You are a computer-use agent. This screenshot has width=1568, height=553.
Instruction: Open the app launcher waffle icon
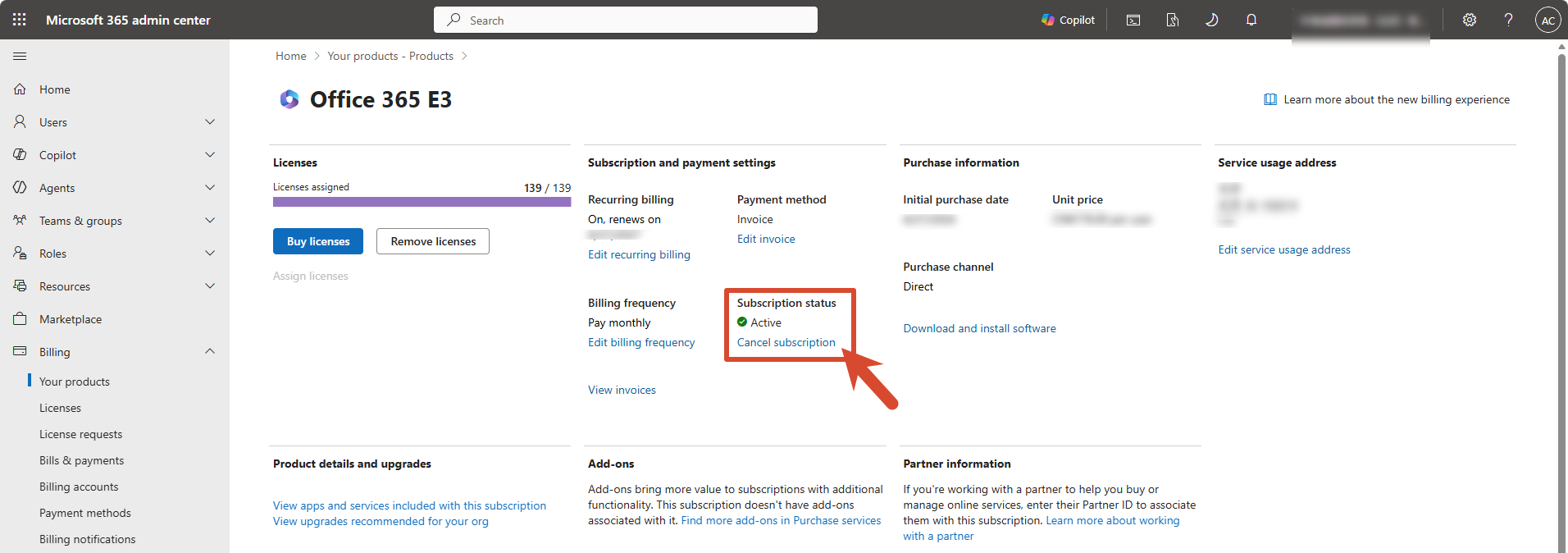20,20
